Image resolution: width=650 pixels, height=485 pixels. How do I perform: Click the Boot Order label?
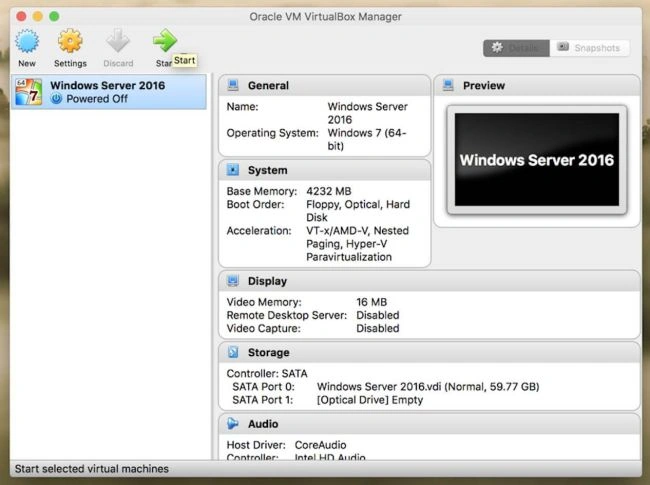(255, 204)
